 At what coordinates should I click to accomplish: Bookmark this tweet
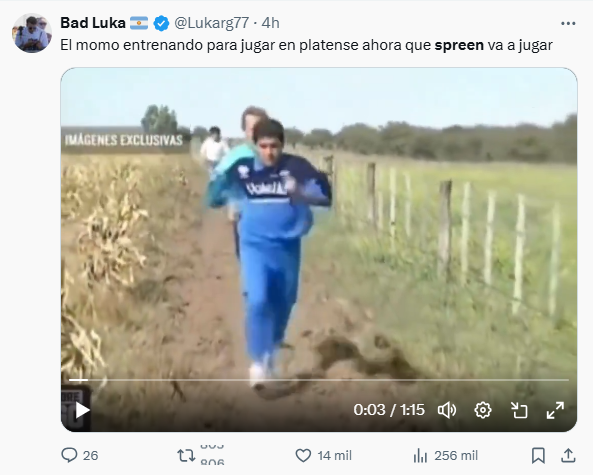tap(538, 455)
